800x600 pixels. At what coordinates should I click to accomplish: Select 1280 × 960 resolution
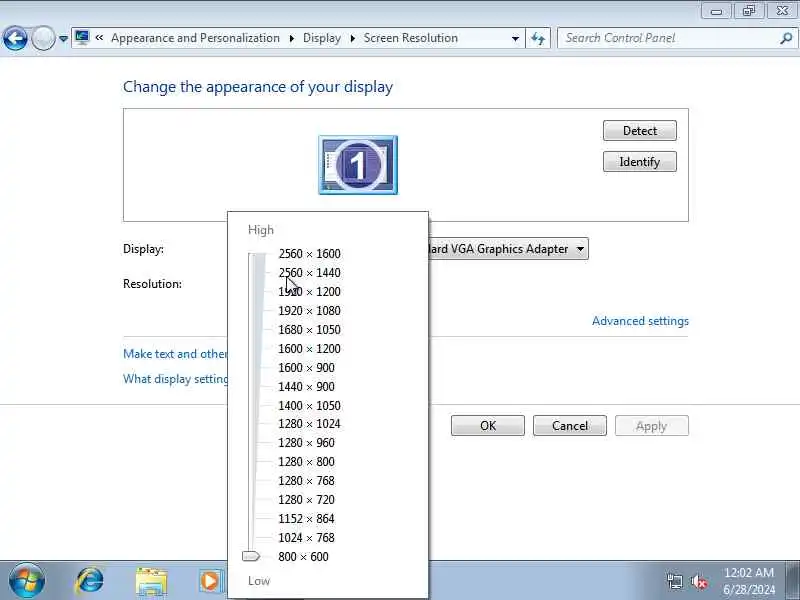[x=306, y=442]
